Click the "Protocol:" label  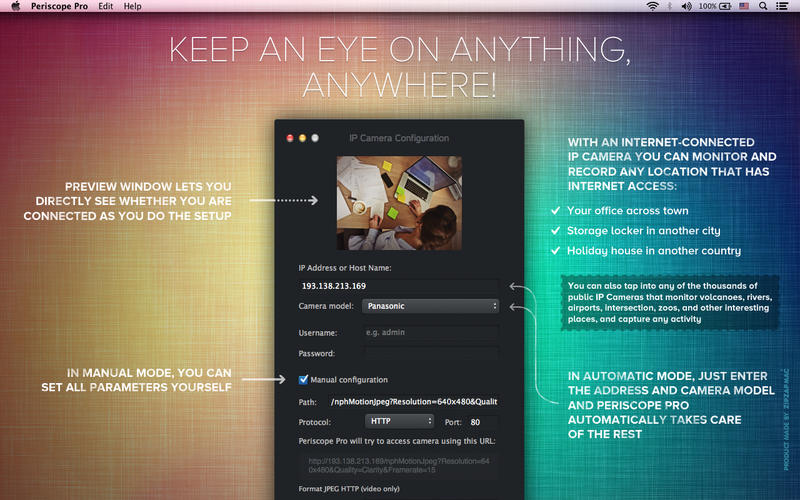tap(314, 422)
